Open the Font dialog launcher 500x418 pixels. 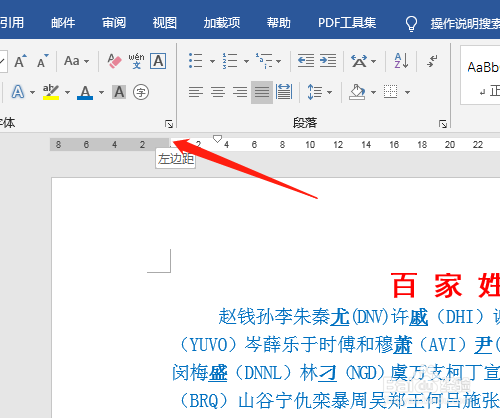(169, 124)
